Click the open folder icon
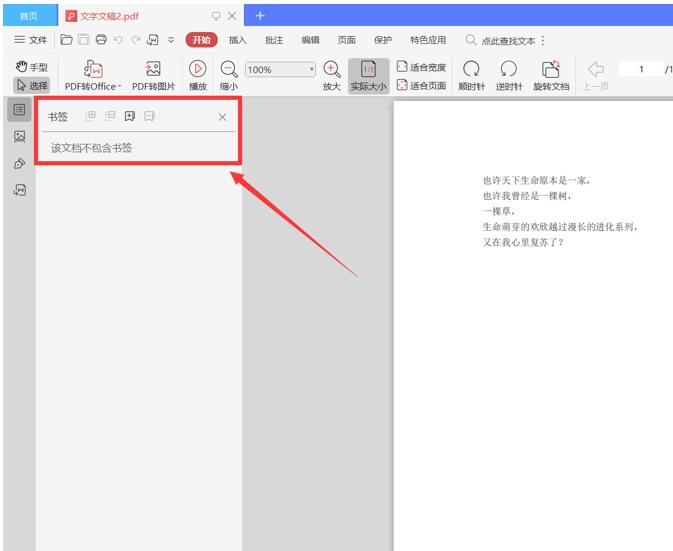The image size is (673, 551). click(66, 40)
